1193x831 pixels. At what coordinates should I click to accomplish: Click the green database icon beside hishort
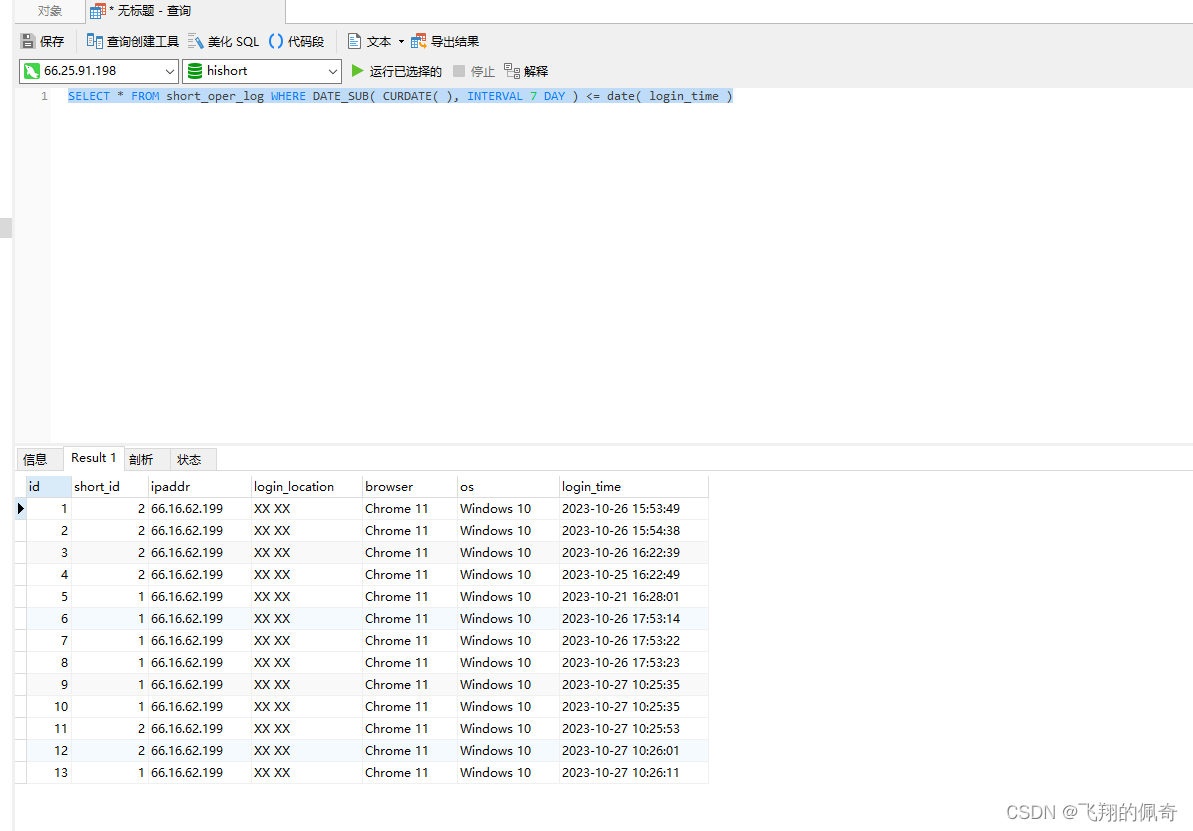[x=195, y=71]
